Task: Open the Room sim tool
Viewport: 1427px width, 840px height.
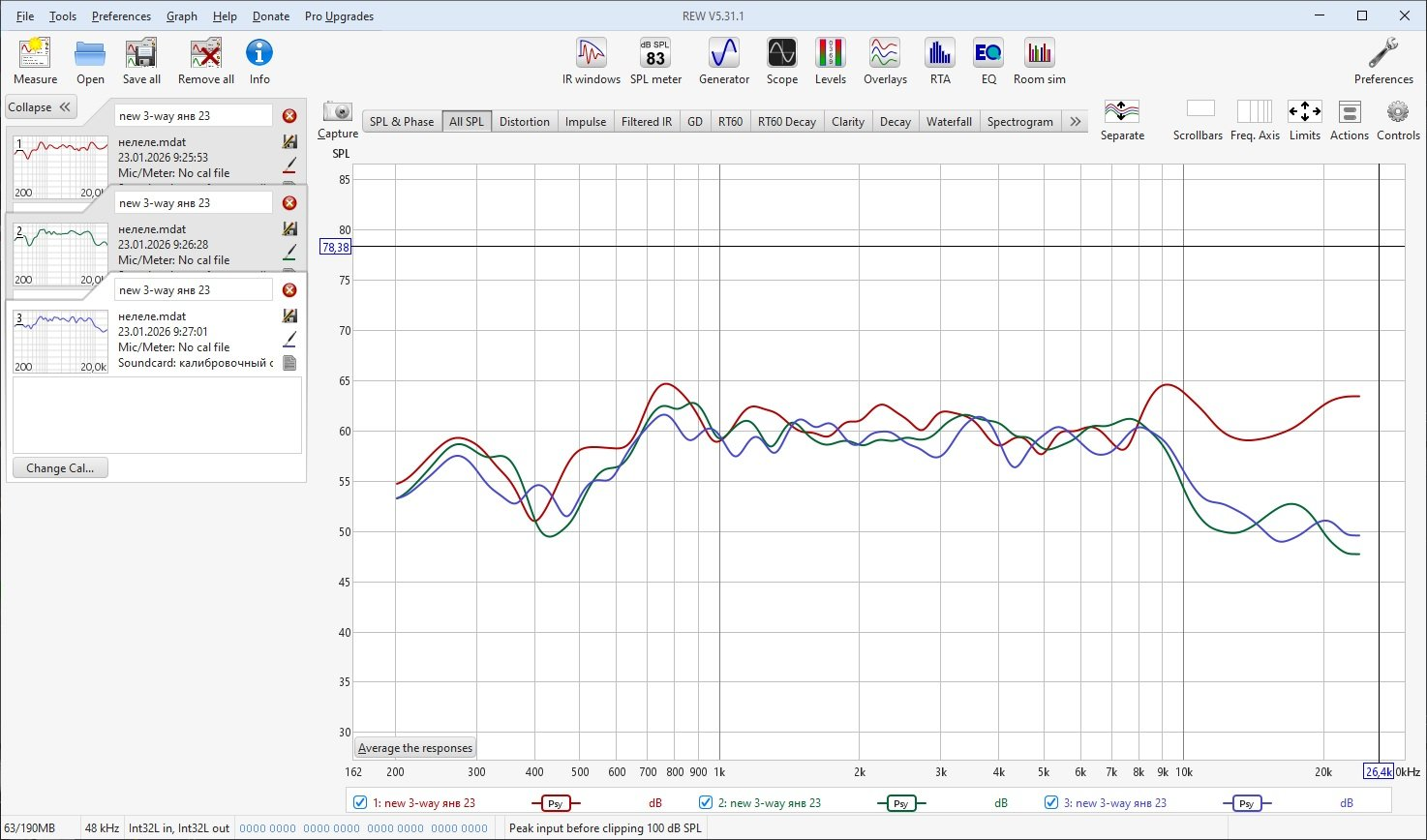Action: click(x=1039, y=62)
